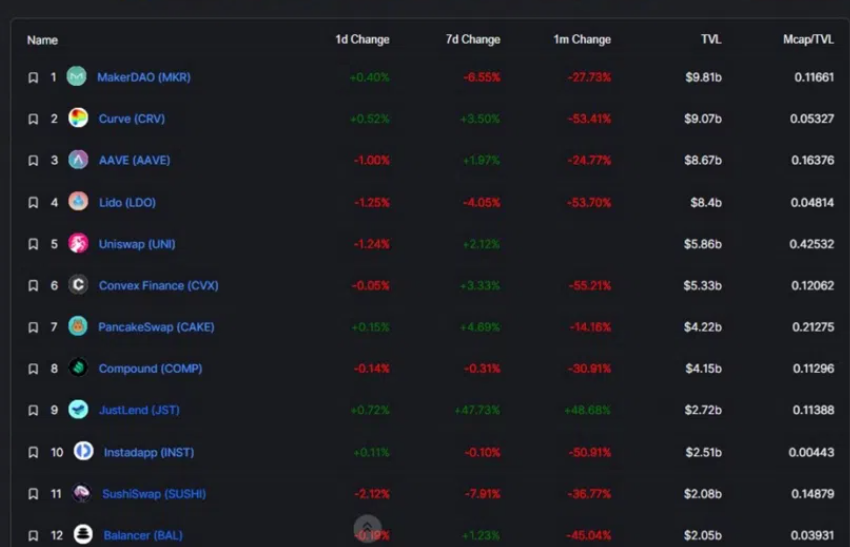Click the Instadapp logo icon

coord(83,451)
